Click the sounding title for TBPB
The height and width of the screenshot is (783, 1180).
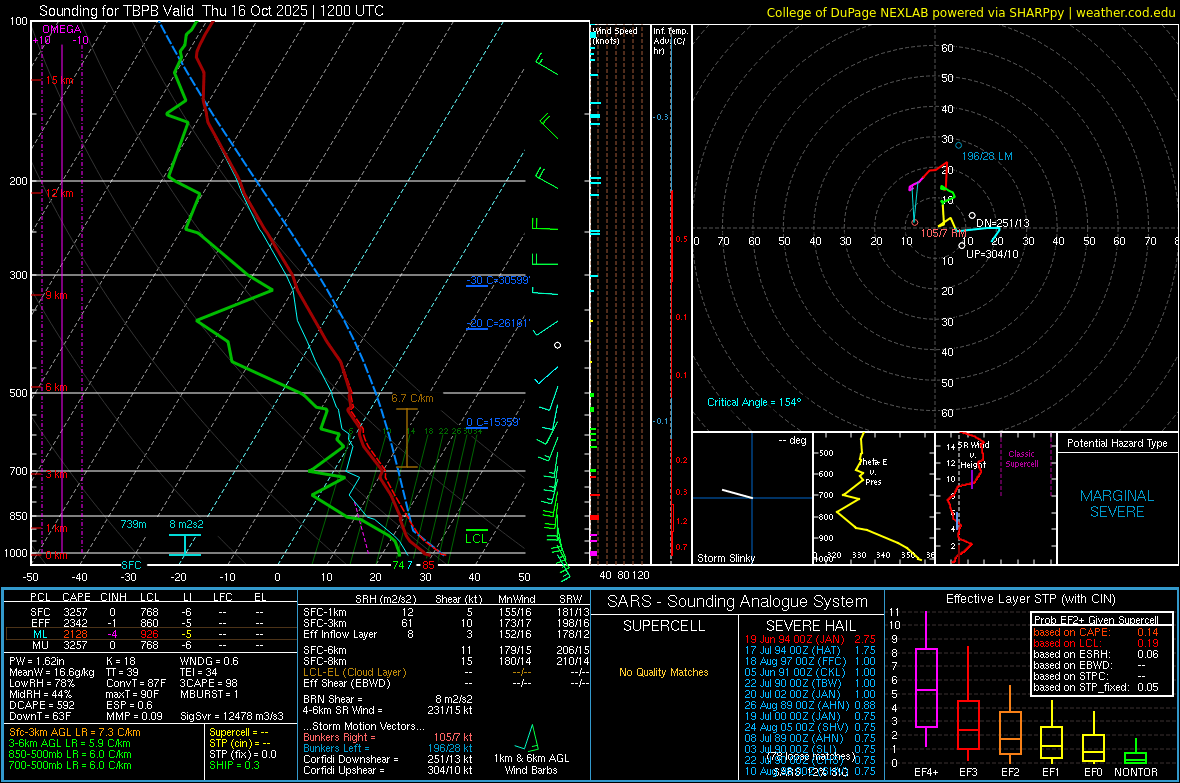(211, 11)
